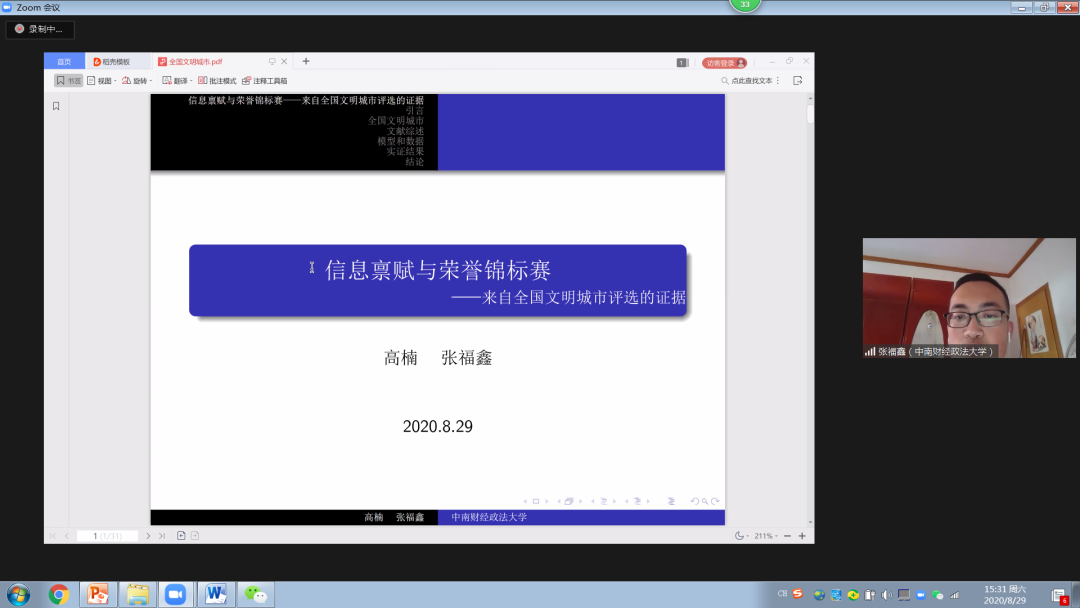Viewport: 1080px width, 608px height.
Task: Click the 访客登录 guest login button
Action: [x=724, y=62]
